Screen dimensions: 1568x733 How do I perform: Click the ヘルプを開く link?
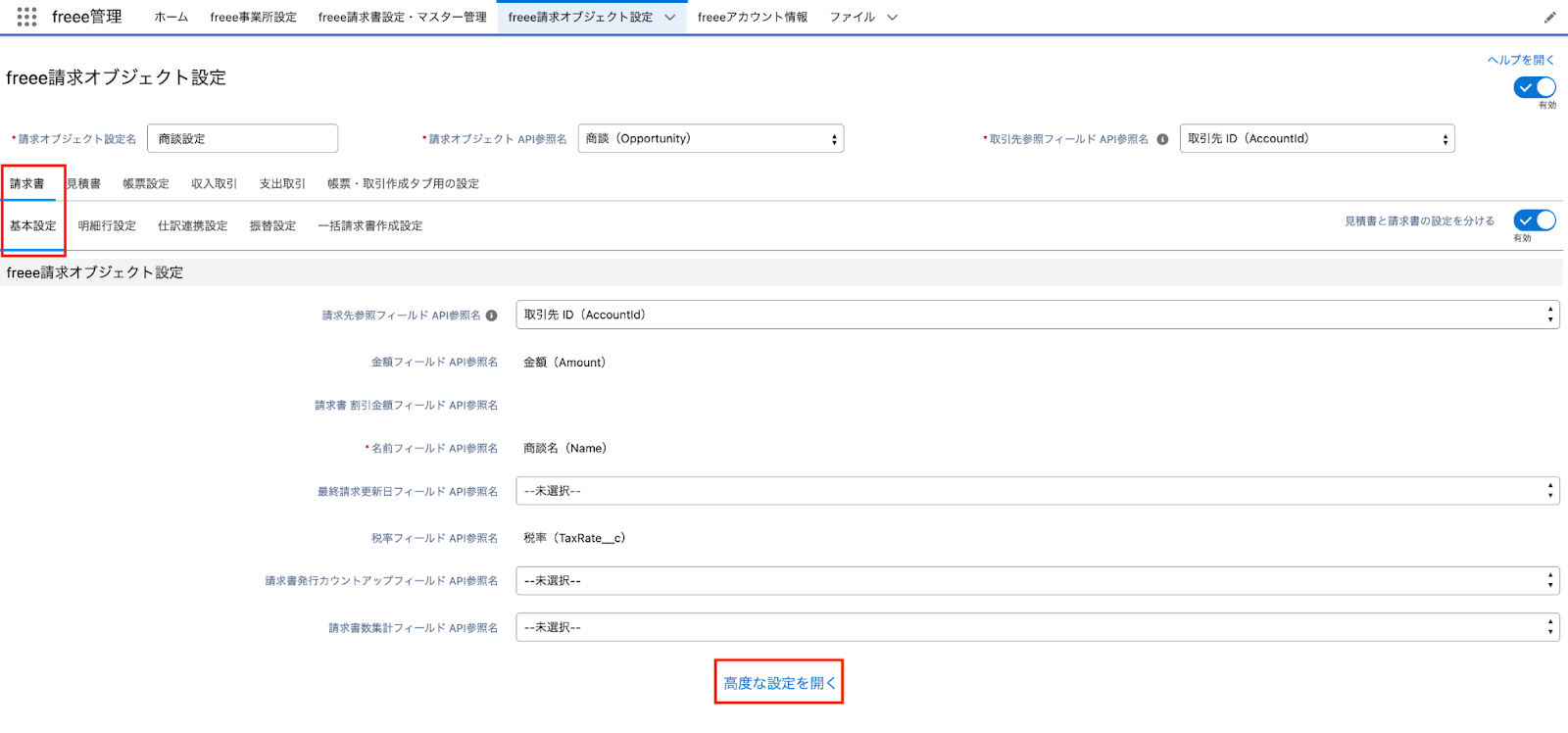point(1521,60)
